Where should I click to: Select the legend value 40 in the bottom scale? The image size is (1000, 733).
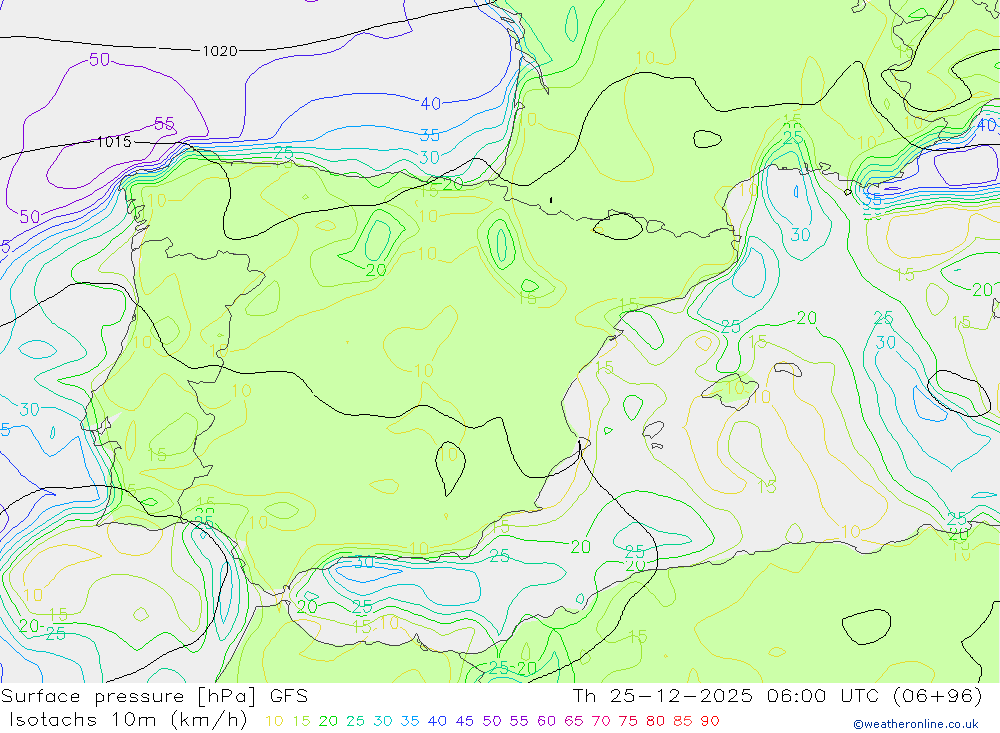click(x=438, y=721)
